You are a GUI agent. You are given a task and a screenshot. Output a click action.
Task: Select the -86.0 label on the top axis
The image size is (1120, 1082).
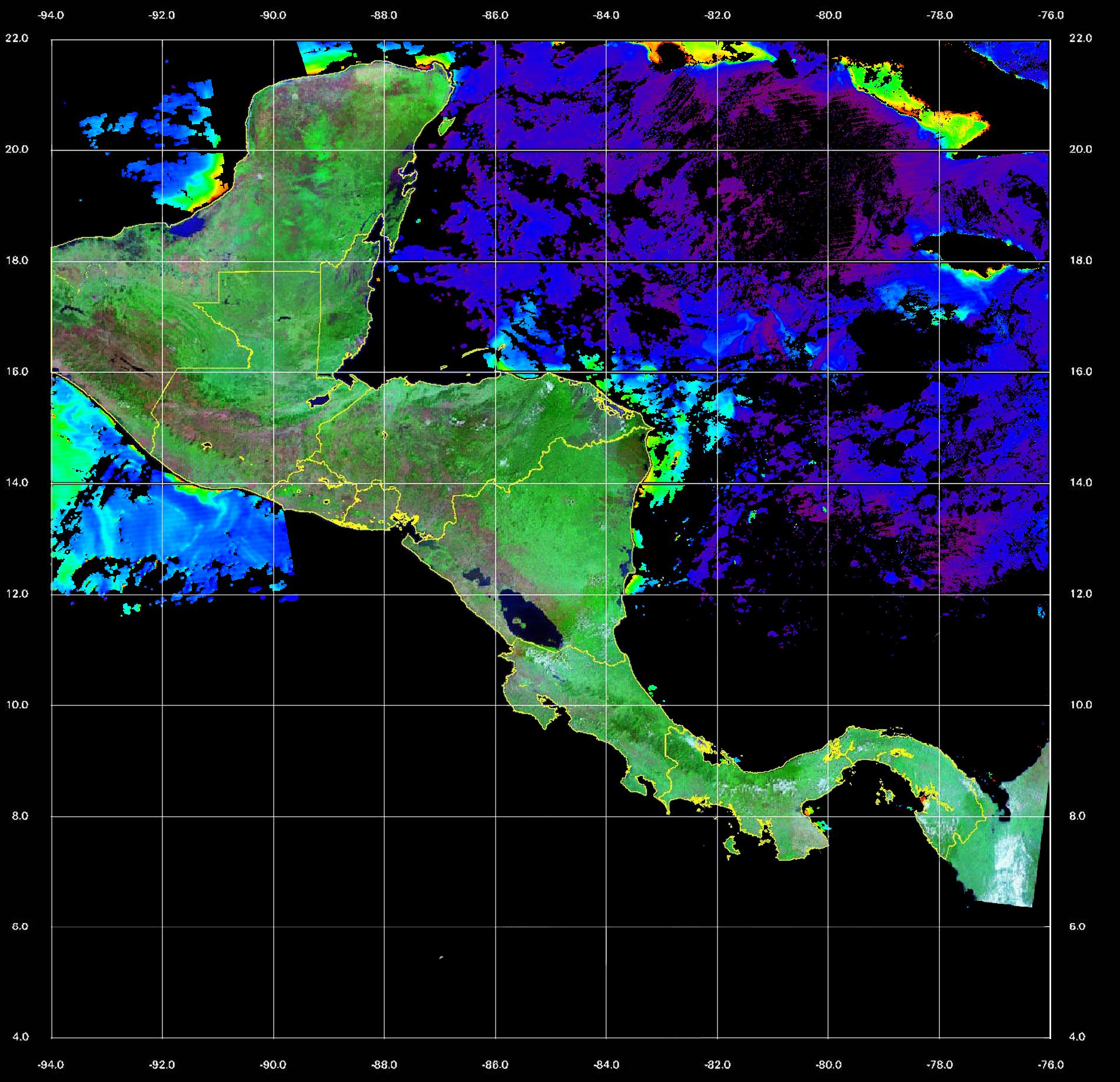pos(495,15)
